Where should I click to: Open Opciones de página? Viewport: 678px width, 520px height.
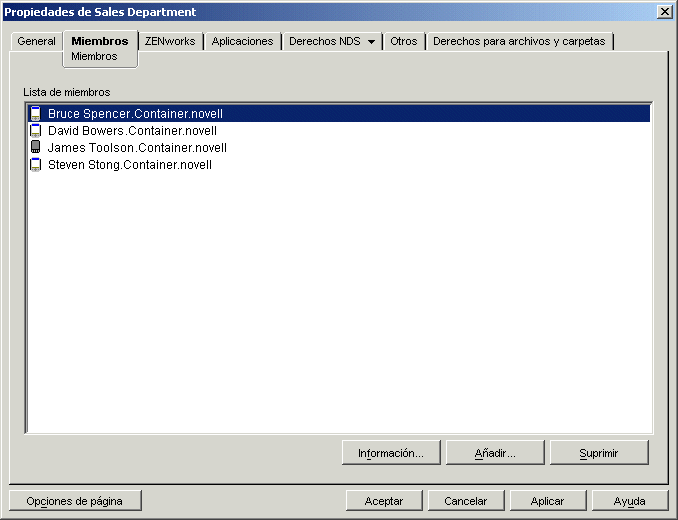pyautogui.click(x=75, y=501)
